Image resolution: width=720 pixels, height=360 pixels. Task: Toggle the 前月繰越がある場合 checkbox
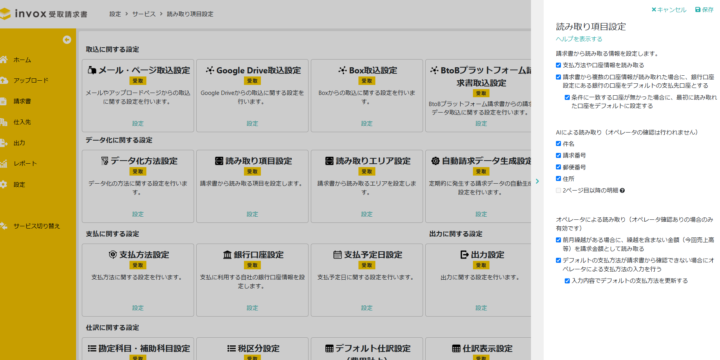point(558,240)
